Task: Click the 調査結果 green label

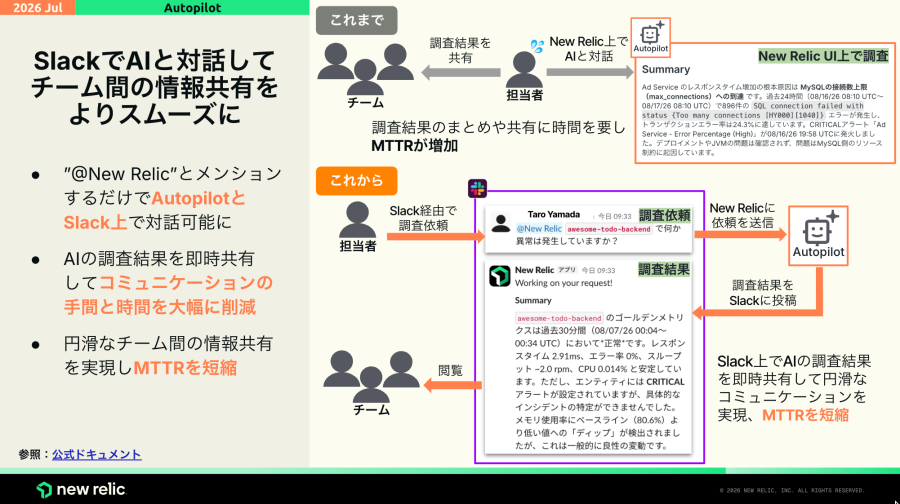Action: (x=664, y=269)
